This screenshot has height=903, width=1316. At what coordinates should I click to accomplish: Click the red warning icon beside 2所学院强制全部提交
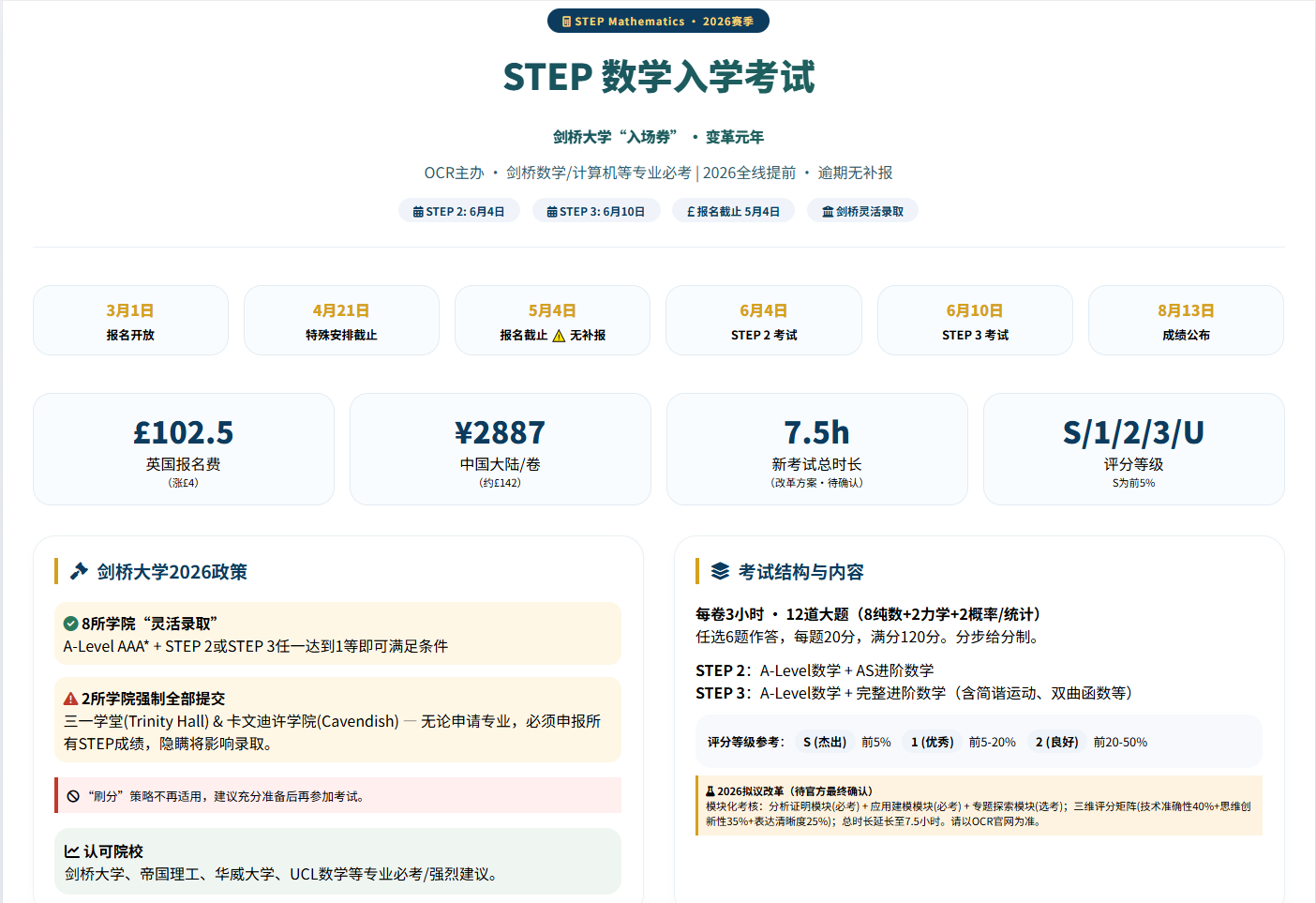(70, 699)
